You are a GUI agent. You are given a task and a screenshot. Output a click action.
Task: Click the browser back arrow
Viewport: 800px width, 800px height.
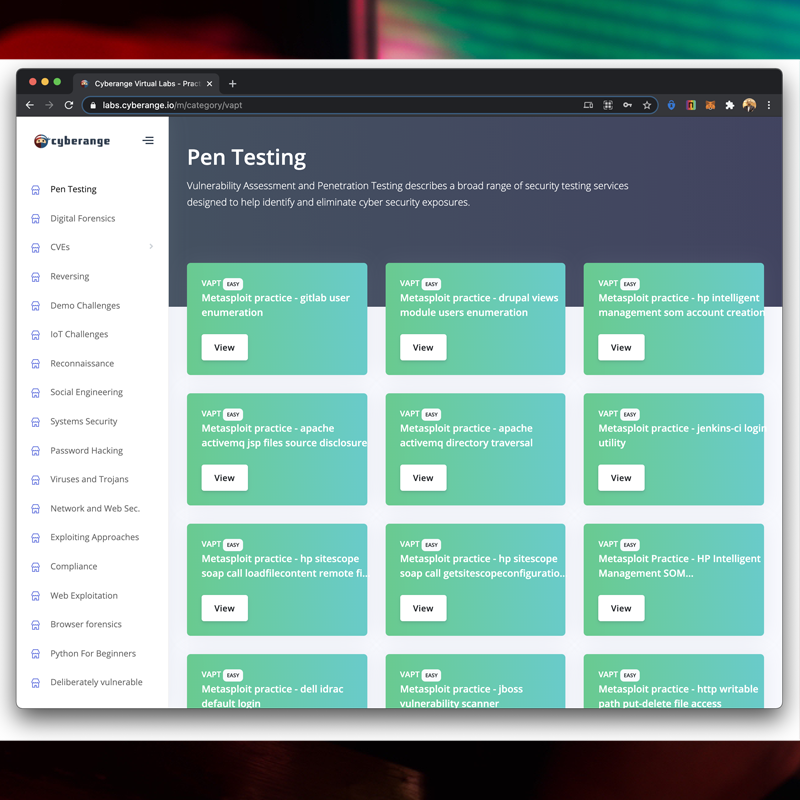click(30, 105)
